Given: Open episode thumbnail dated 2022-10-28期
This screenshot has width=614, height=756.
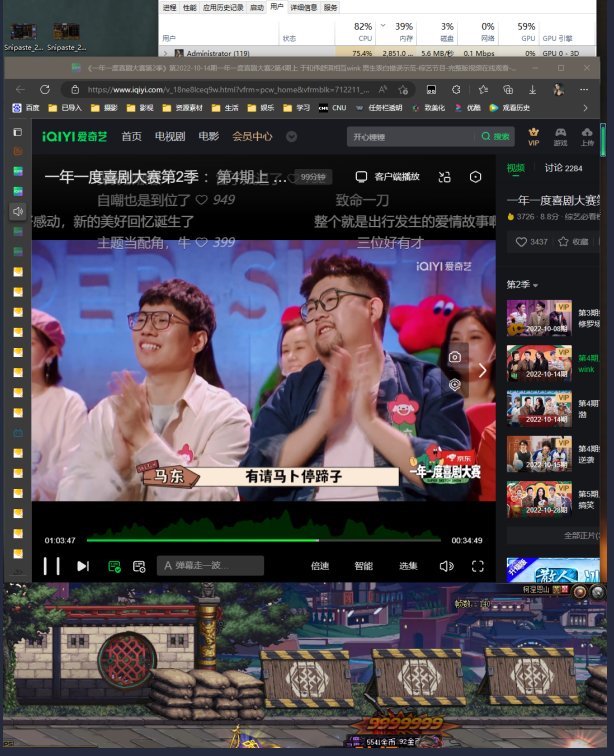Looking at the screenshot, I should [539, 500].
